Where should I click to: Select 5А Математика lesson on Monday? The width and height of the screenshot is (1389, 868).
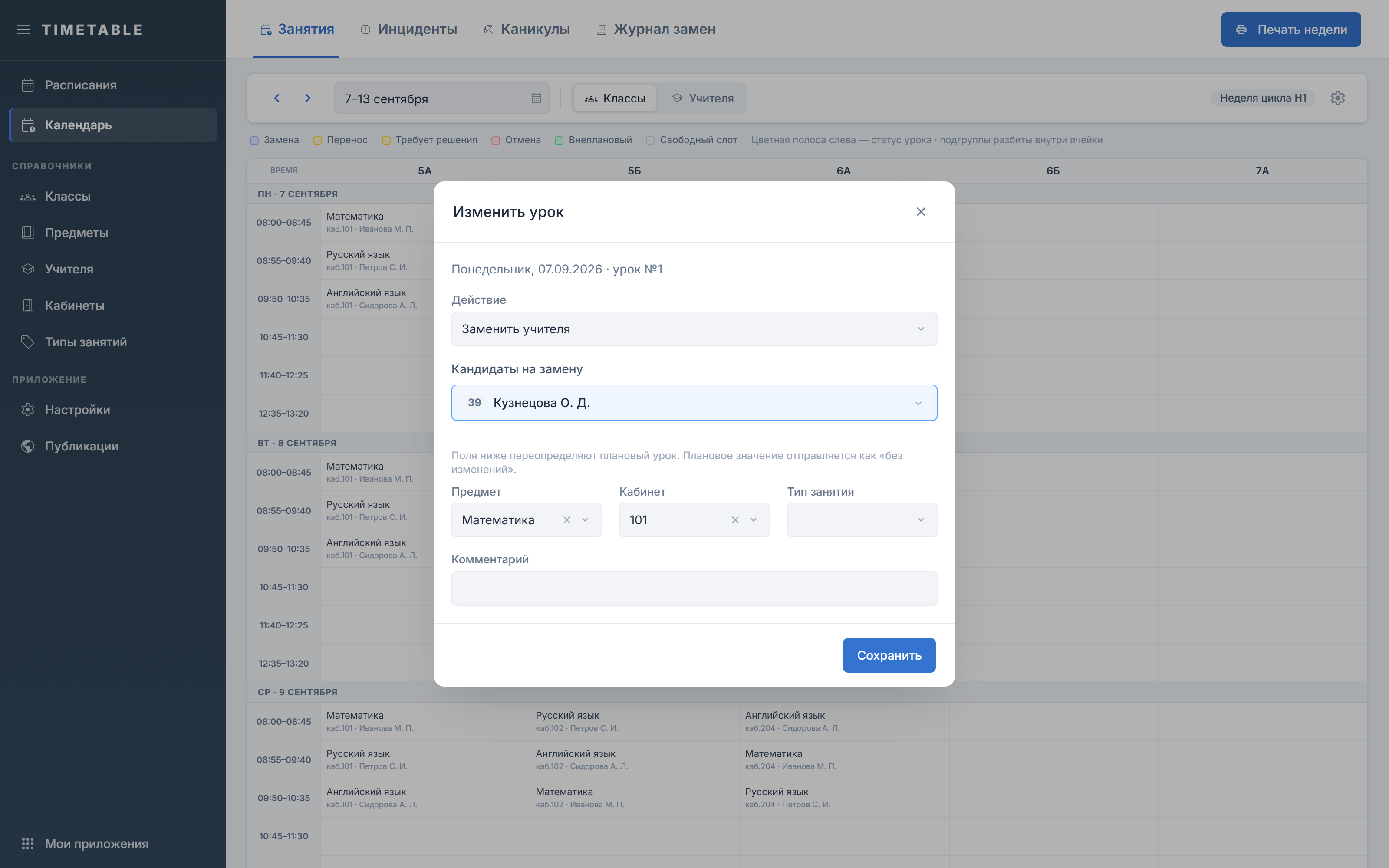point(378,222)
